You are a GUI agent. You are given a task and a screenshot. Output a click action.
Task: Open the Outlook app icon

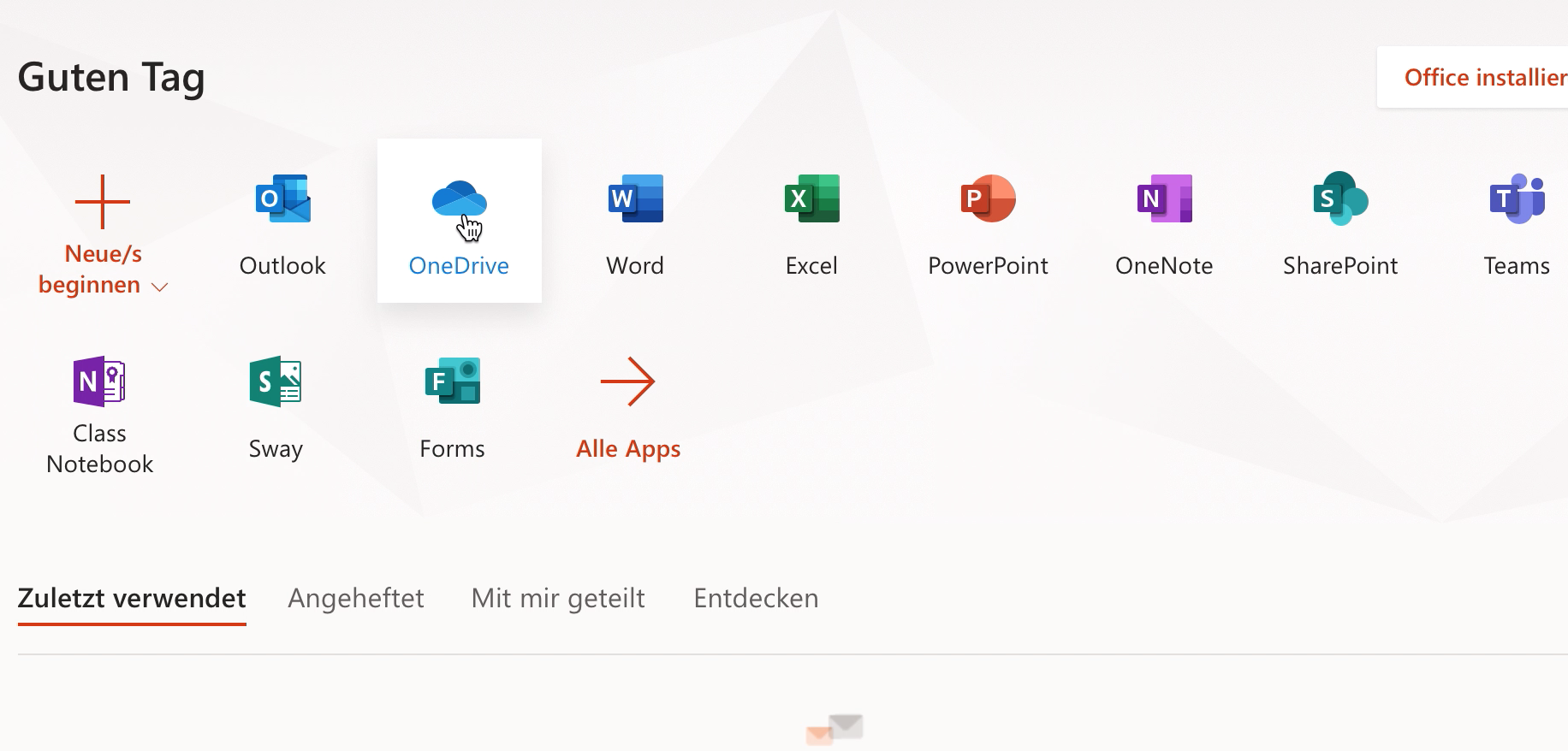coord(282,200)
